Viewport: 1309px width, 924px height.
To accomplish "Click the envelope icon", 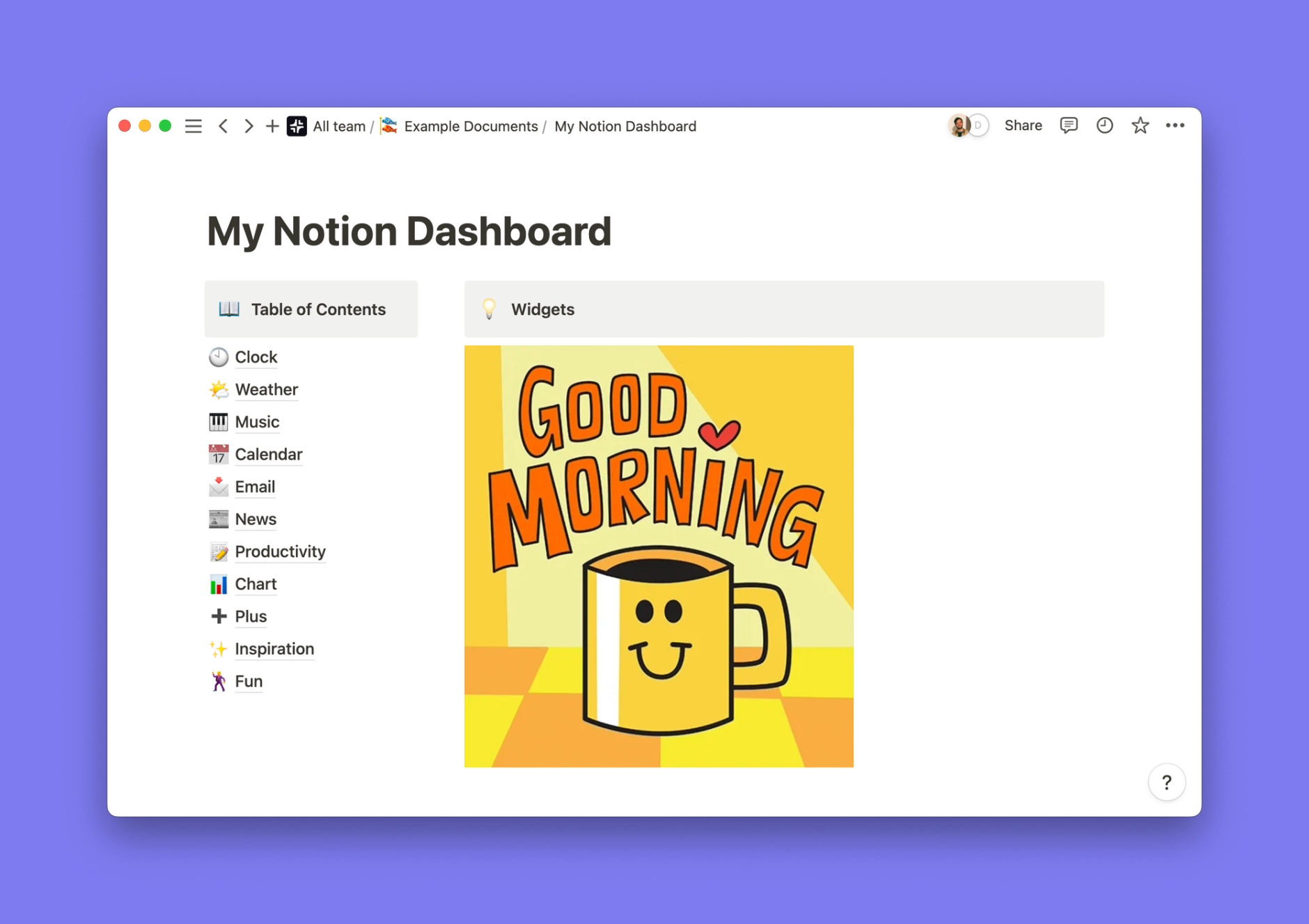I will click(219, 487).
